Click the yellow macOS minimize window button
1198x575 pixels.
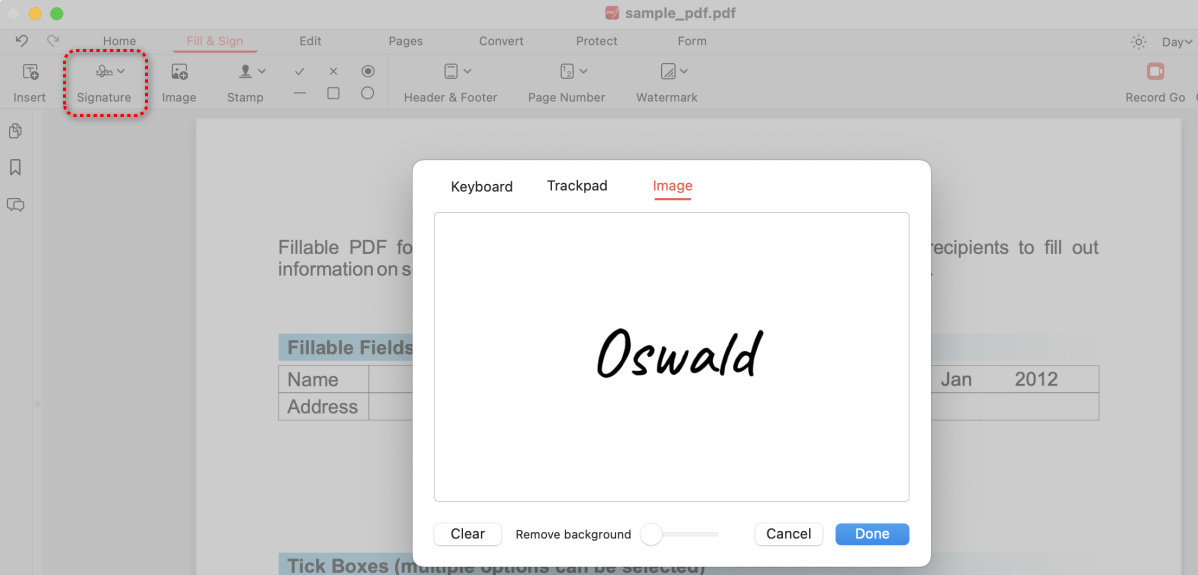(x=35, y=14)
